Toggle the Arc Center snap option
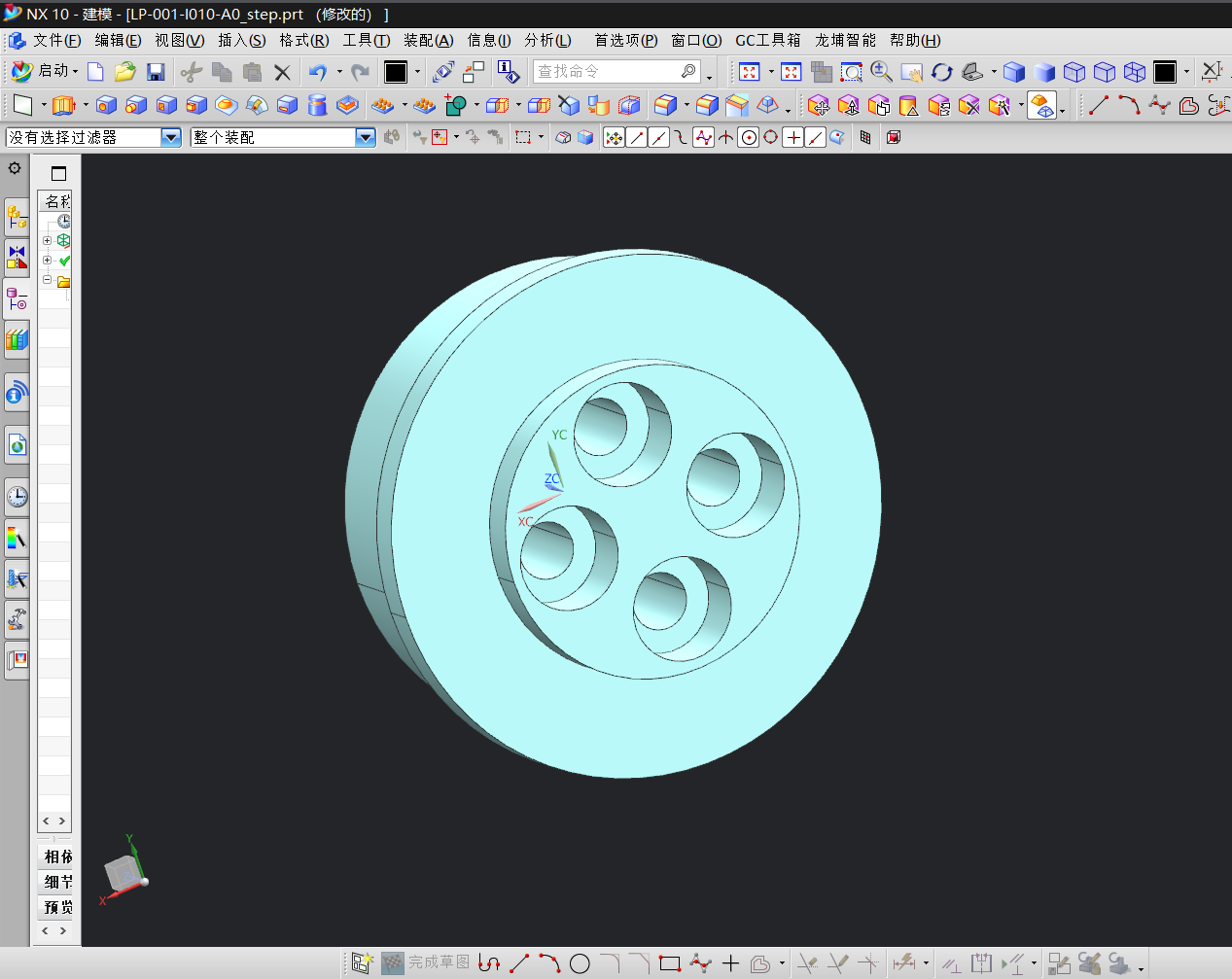Screen dimensions: 1232x979 749,137
